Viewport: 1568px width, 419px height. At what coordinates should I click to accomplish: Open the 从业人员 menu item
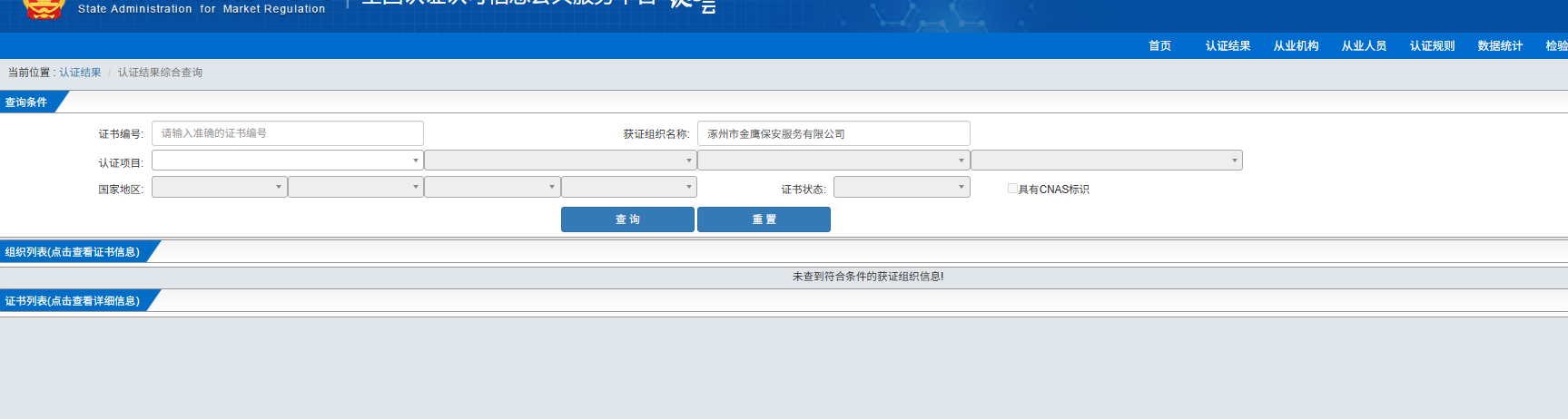pyautogui.click(x=1364, y=46)
